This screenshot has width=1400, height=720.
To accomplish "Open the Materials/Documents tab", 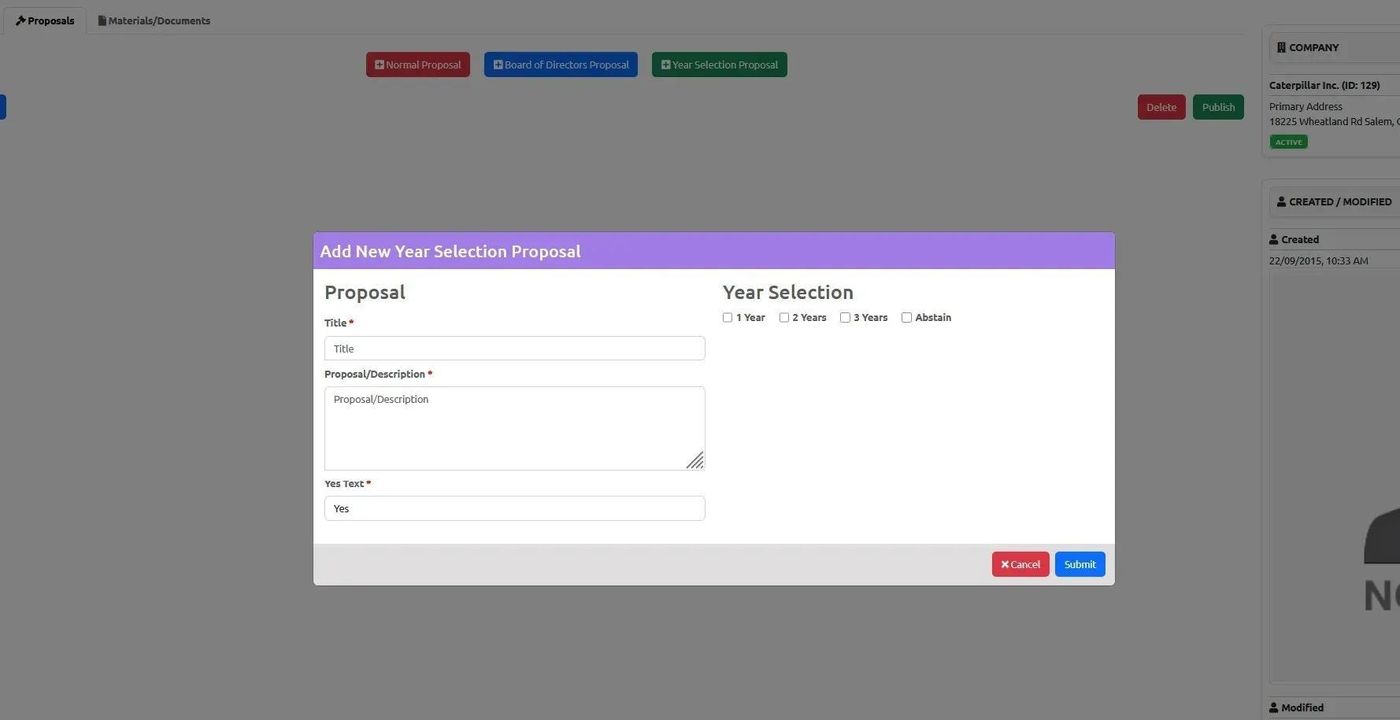I will coord(154,21).
